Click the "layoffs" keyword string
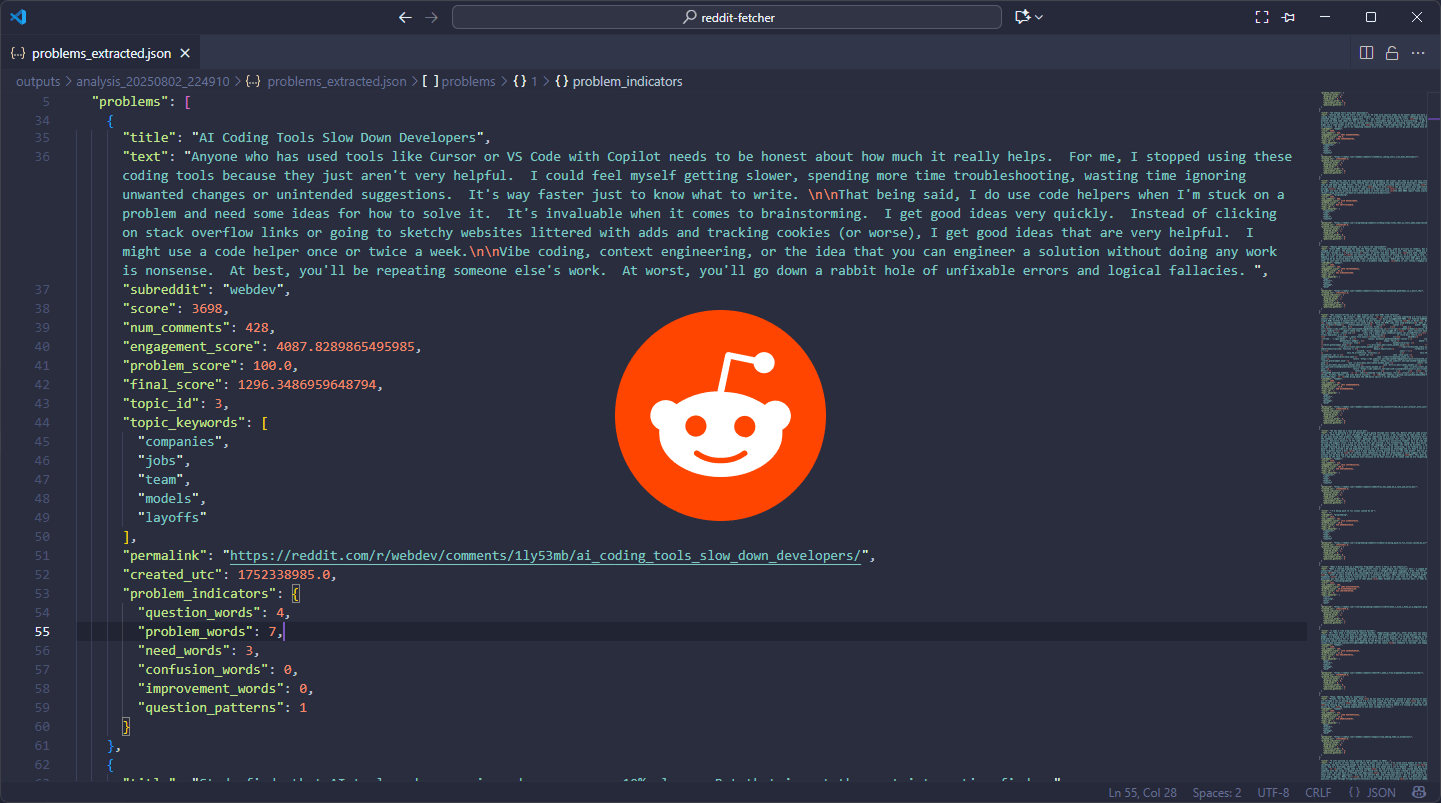Screen dimensions: 1441x803 173,518
